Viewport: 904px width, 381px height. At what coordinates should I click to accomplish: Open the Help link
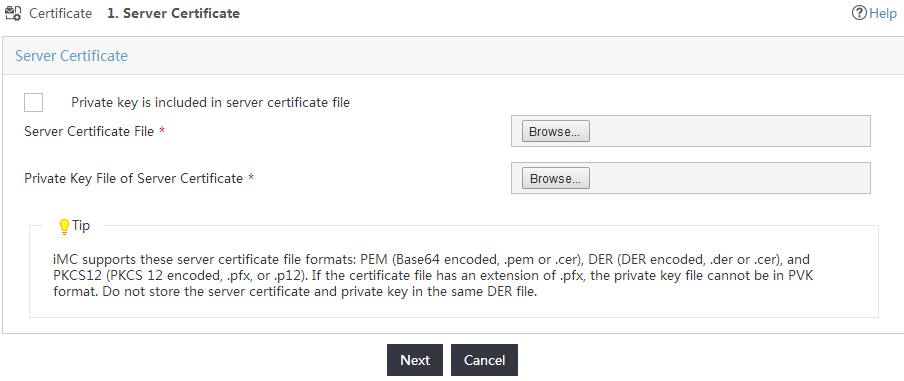point(883,13)
